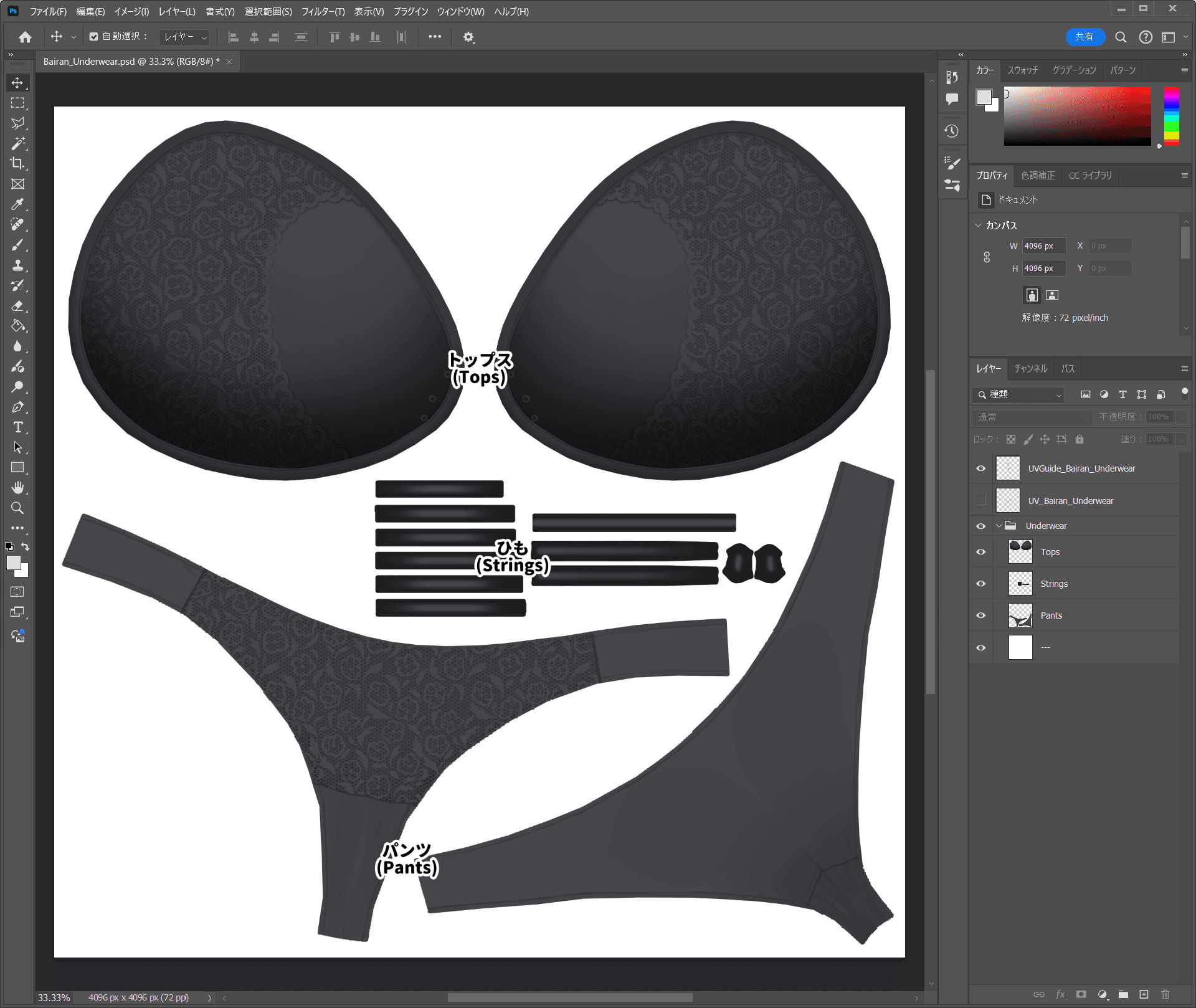Open the Layers panel flyout menu

[1184, 369]
